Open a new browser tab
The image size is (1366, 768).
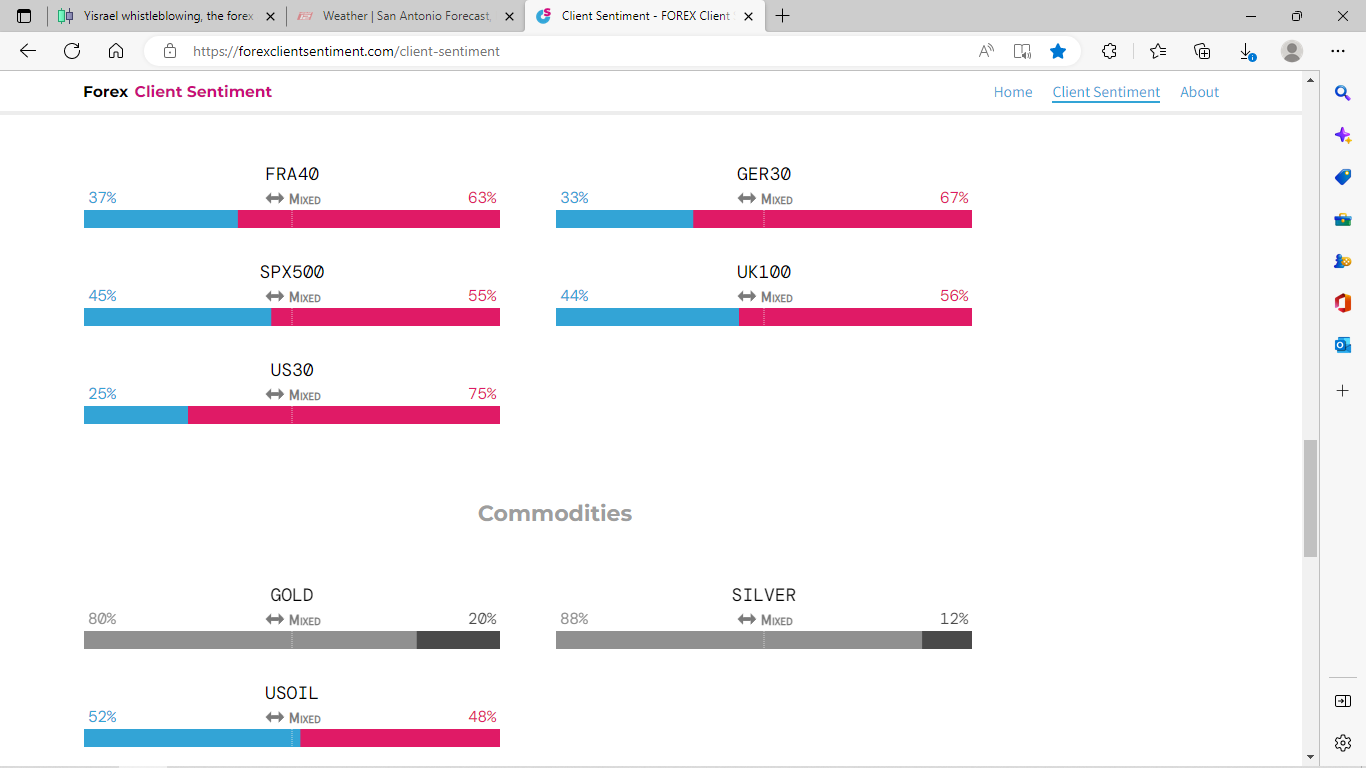(x=782, y=16)
